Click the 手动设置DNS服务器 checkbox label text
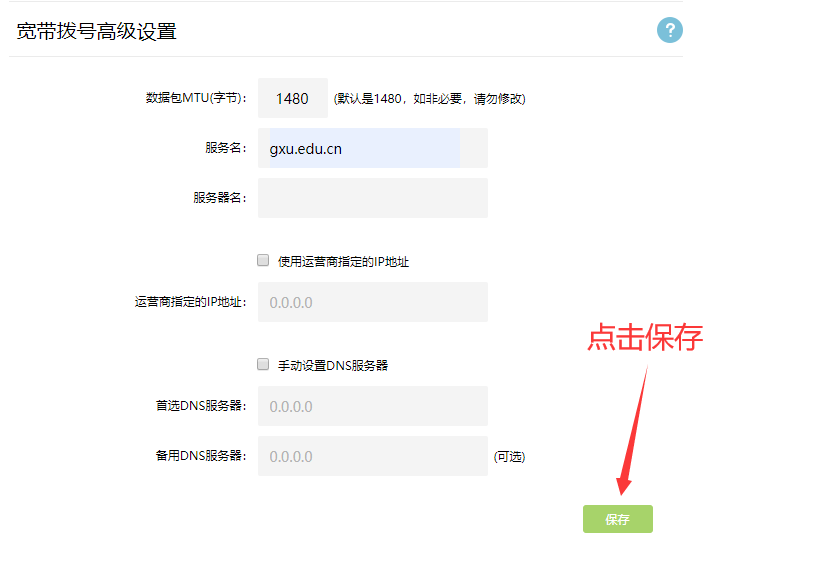820x572 pixels. (x=332, y=366)
